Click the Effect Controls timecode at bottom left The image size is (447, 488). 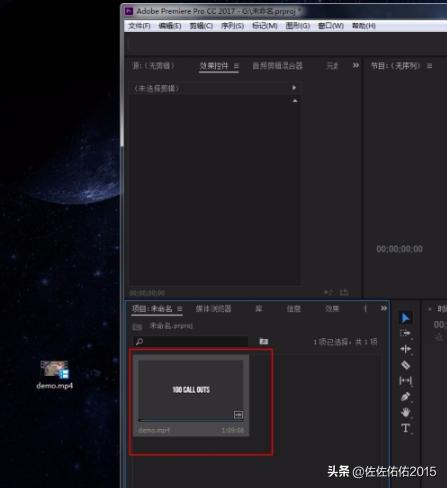[147, 293]
